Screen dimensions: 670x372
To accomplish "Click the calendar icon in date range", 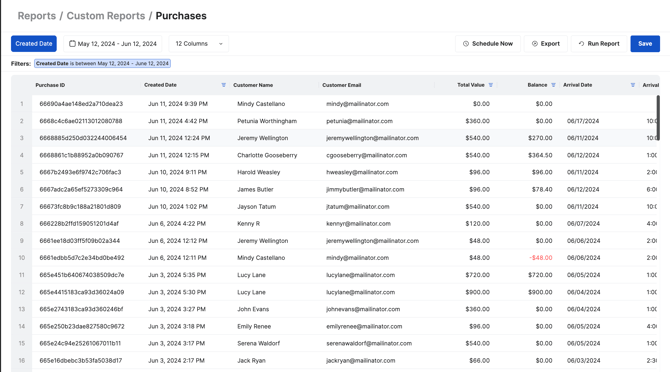I will click(72, 44).
